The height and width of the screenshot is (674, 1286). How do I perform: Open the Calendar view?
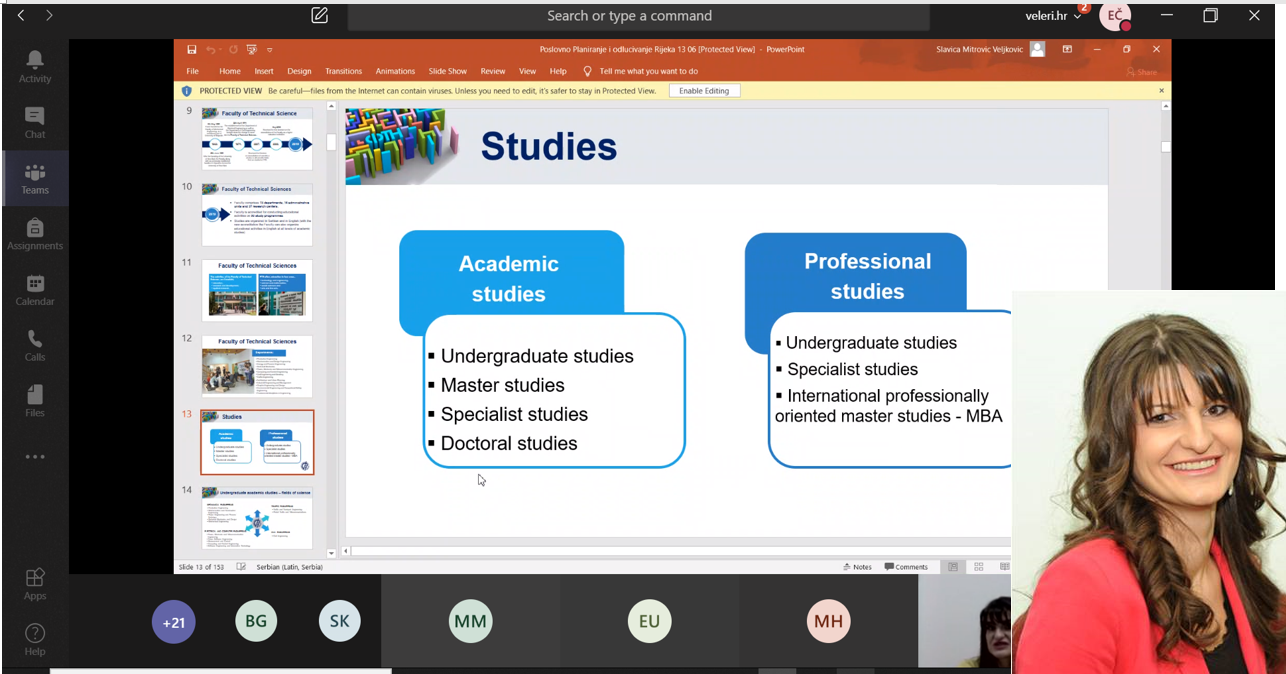(x=35, y=290)
